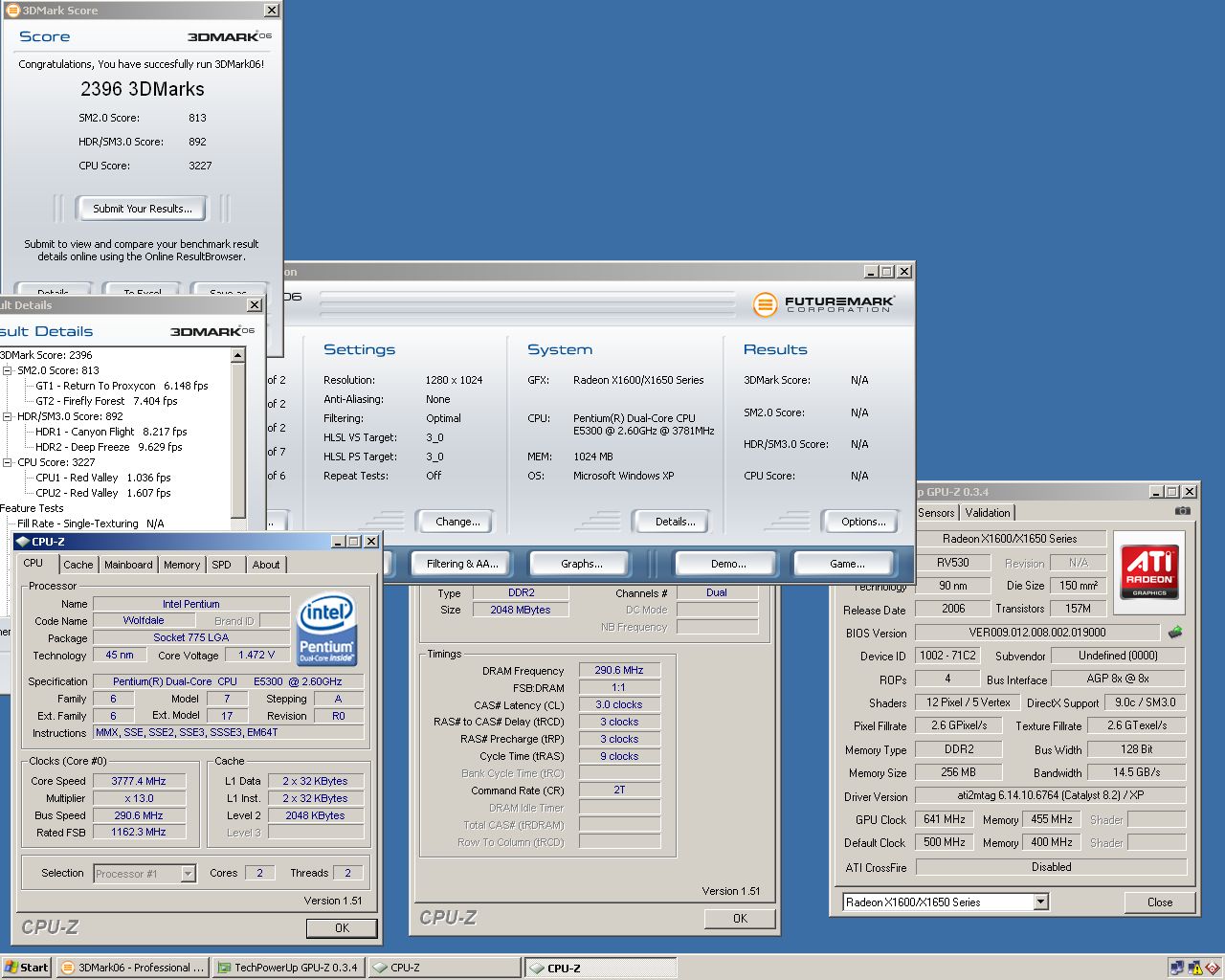Switch to the Memory tab in CPU-Z
1225x980 pixels.
click(x=182, y=565)
